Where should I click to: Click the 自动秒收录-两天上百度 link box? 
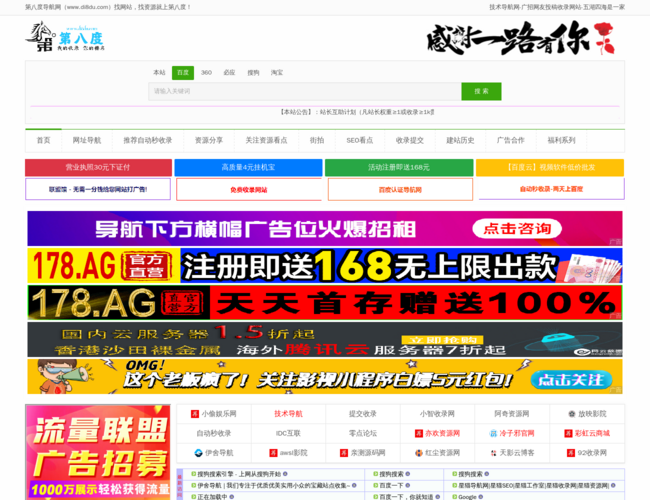tap(551, 189)
